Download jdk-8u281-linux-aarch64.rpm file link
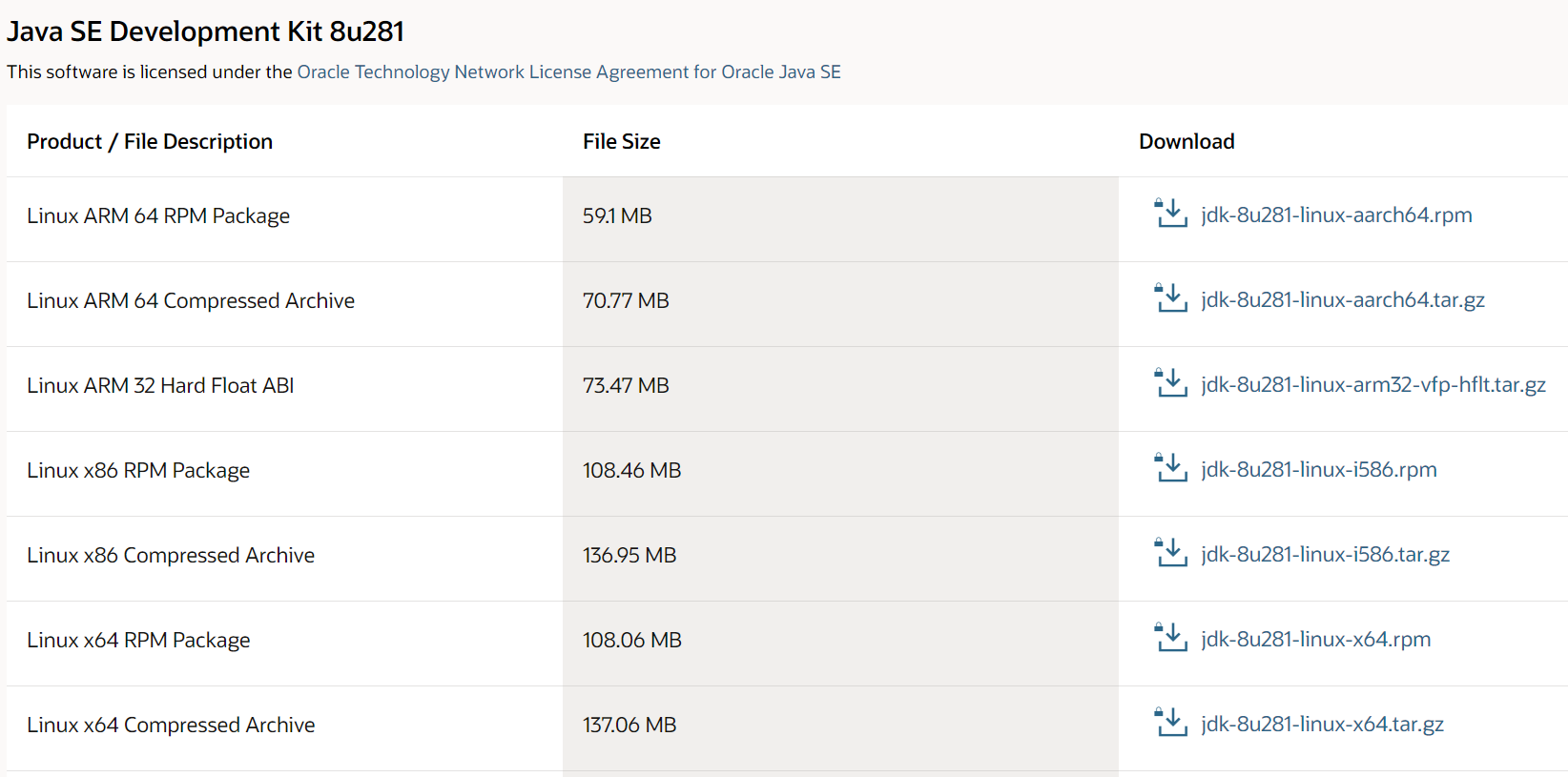Screen dimensions: 1568x777 (1336, 215)
